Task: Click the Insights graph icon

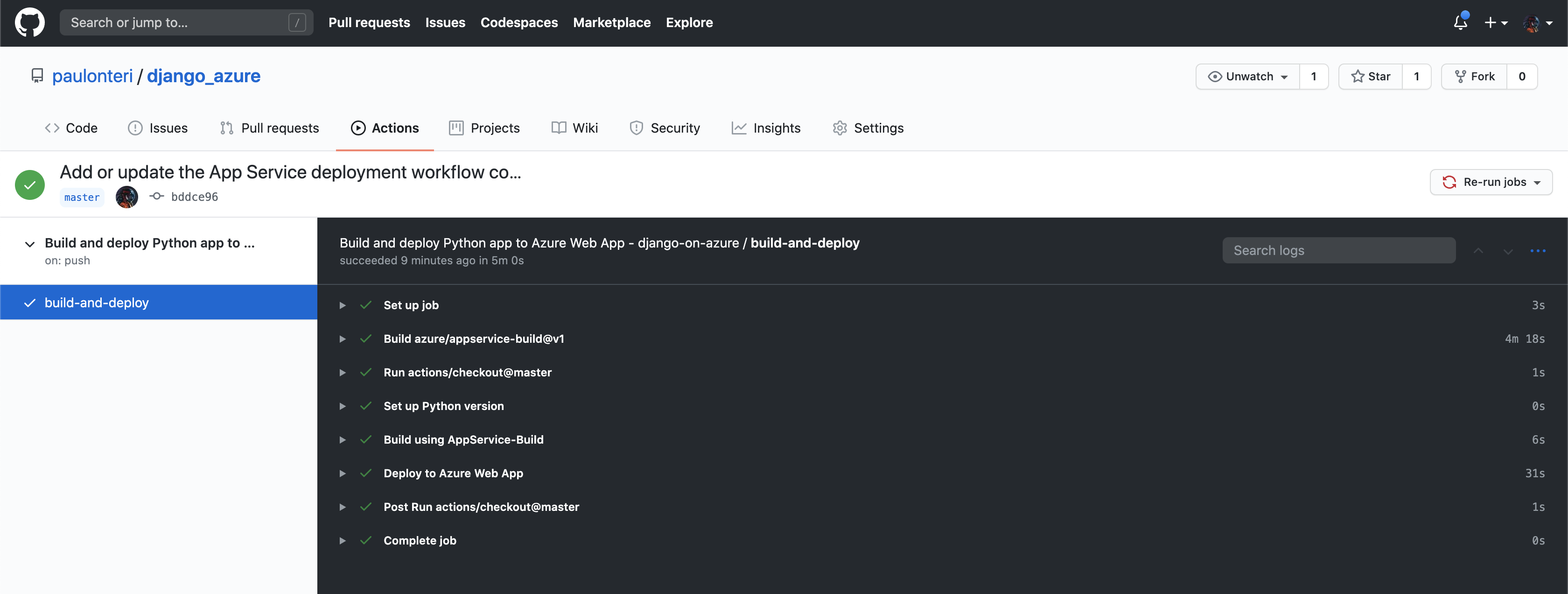Action: [x=738, y=128]
